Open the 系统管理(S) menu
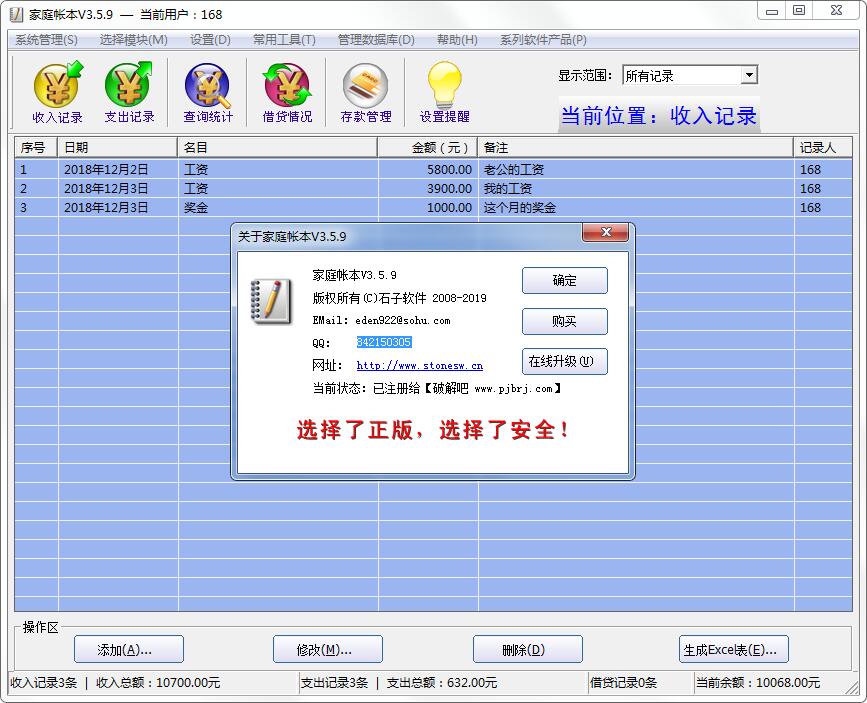 click(46, 40)
